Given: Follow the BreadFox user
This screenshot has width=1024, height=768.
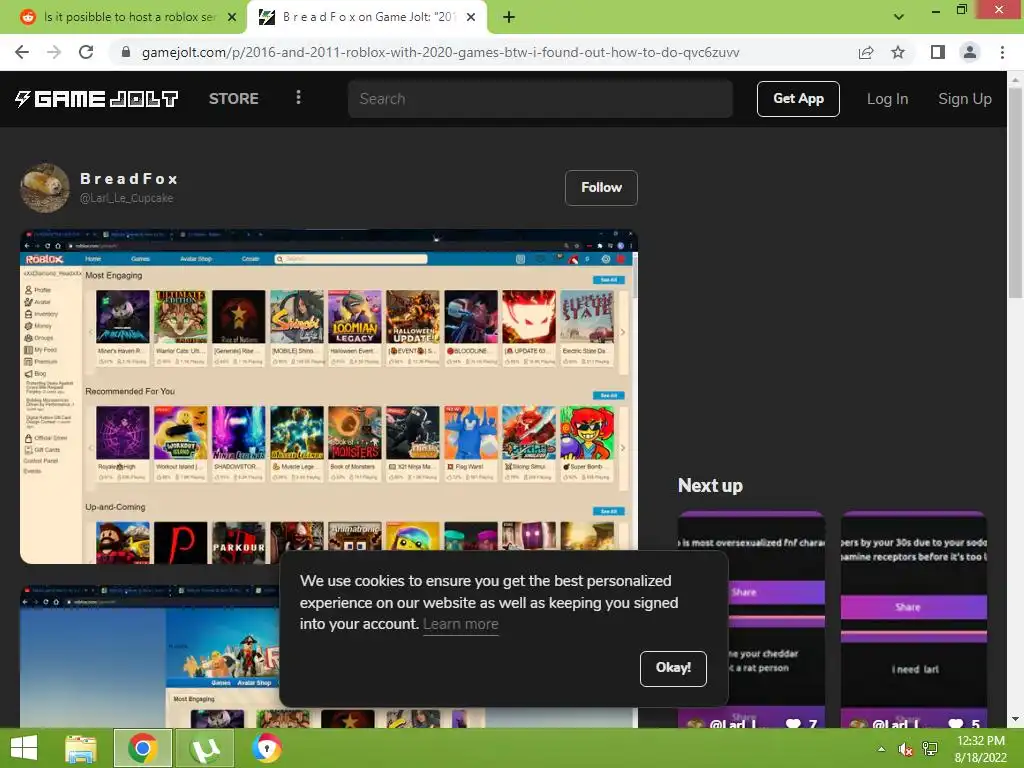Looking at the screenshot, I should [x=601, y=187].
